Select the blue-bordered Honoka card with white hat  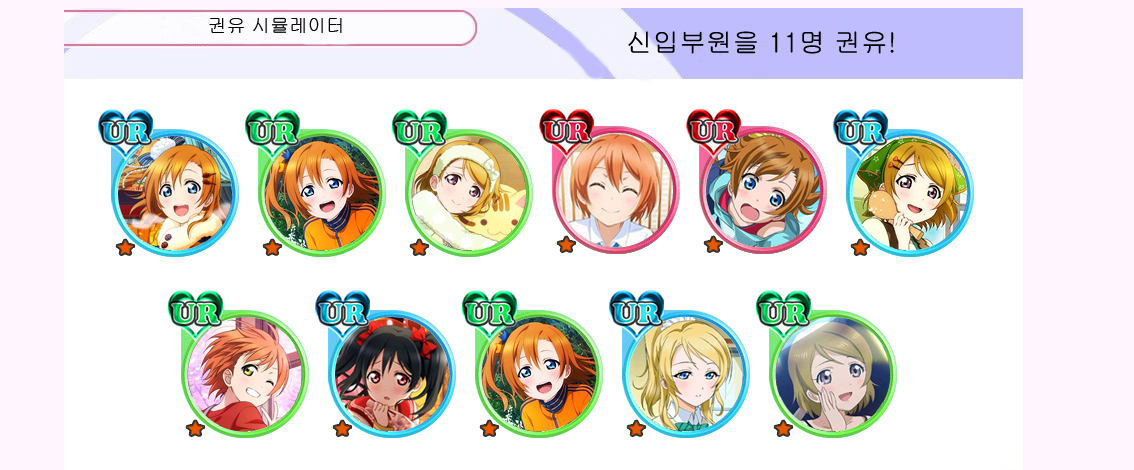point(174,192)
